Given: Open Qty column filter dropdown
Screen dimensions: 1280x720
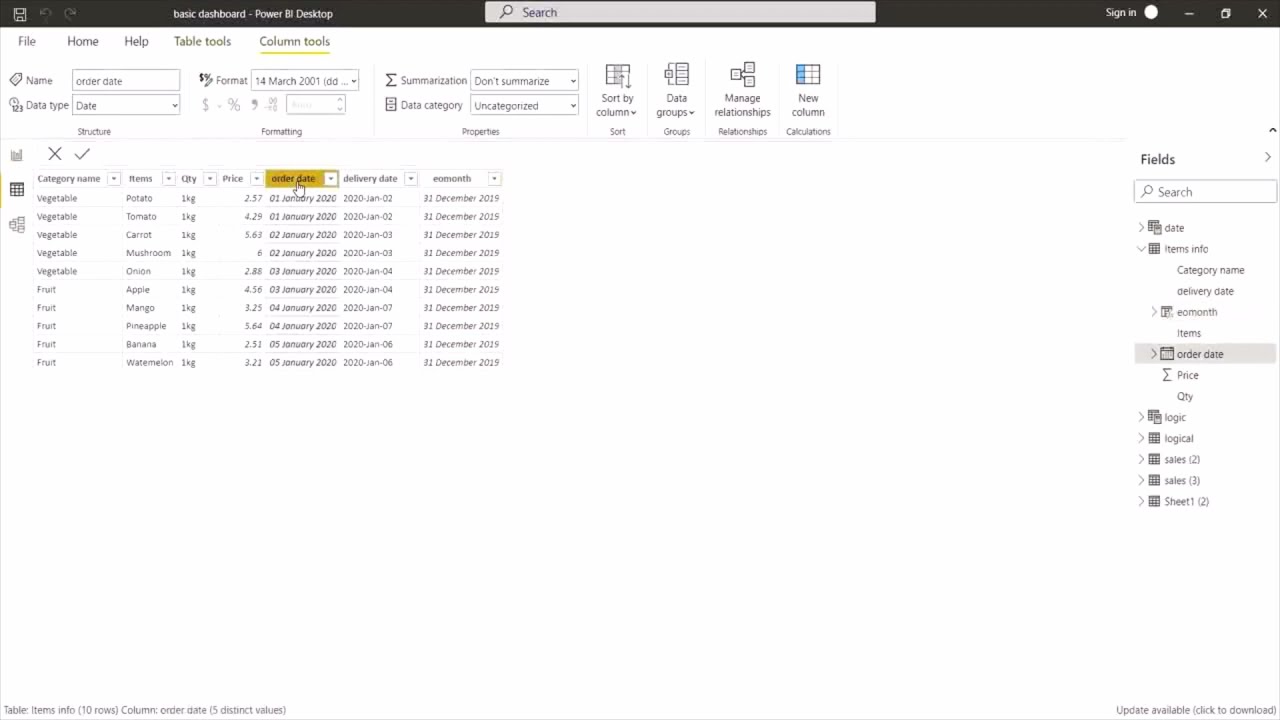Looking at the screenshot, I should [x=209, y=179].
